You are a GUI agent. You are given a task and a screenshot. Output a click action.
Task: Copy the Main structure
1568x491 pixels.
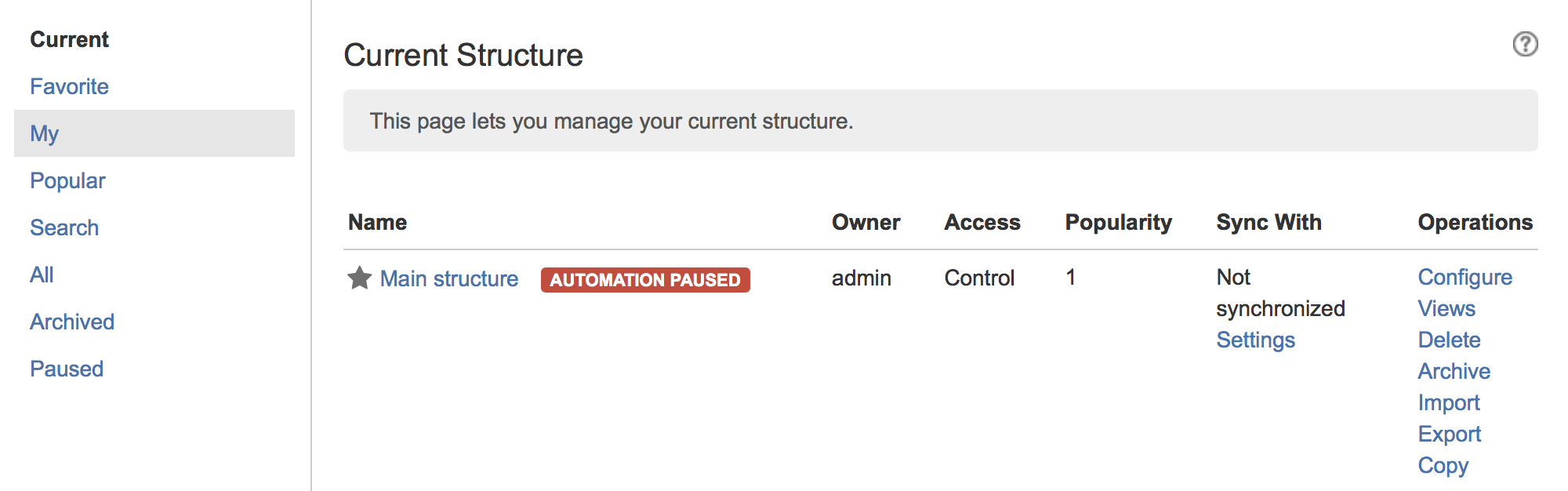pos(1443,465)
